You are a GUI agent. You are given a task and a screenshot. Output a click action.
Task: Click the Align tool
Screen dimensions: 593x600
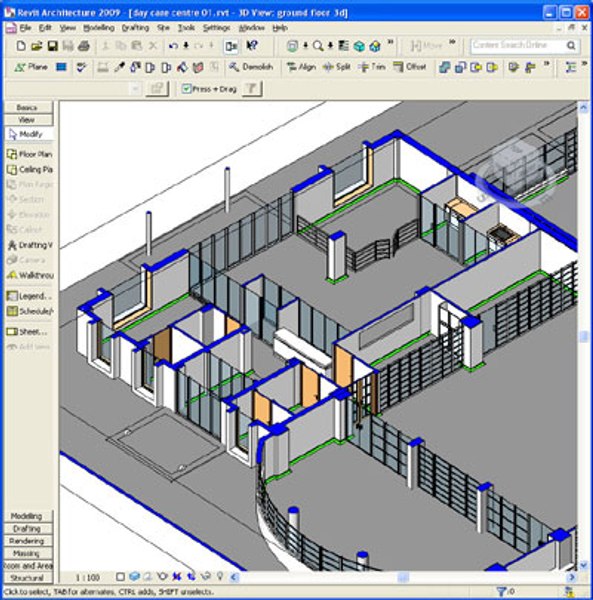(301, 67)
